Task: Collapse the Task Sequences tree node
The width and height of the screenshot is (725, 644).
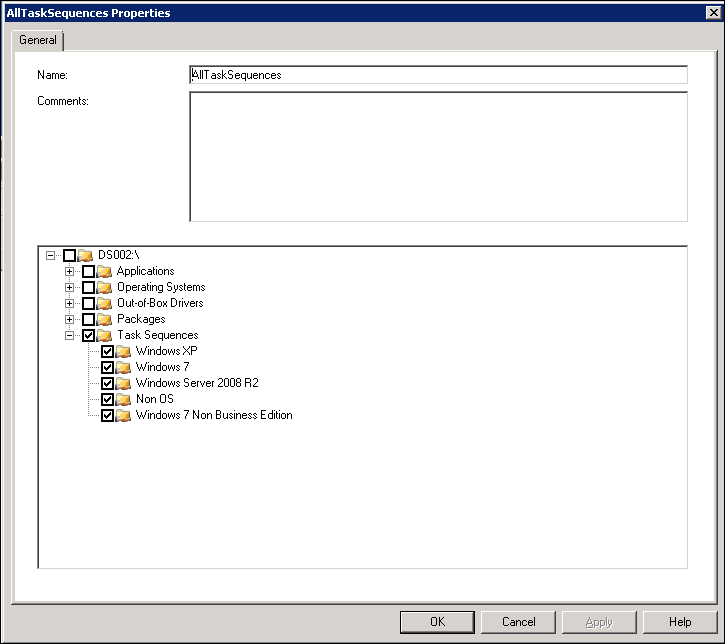Action: (x=70, y=336)
